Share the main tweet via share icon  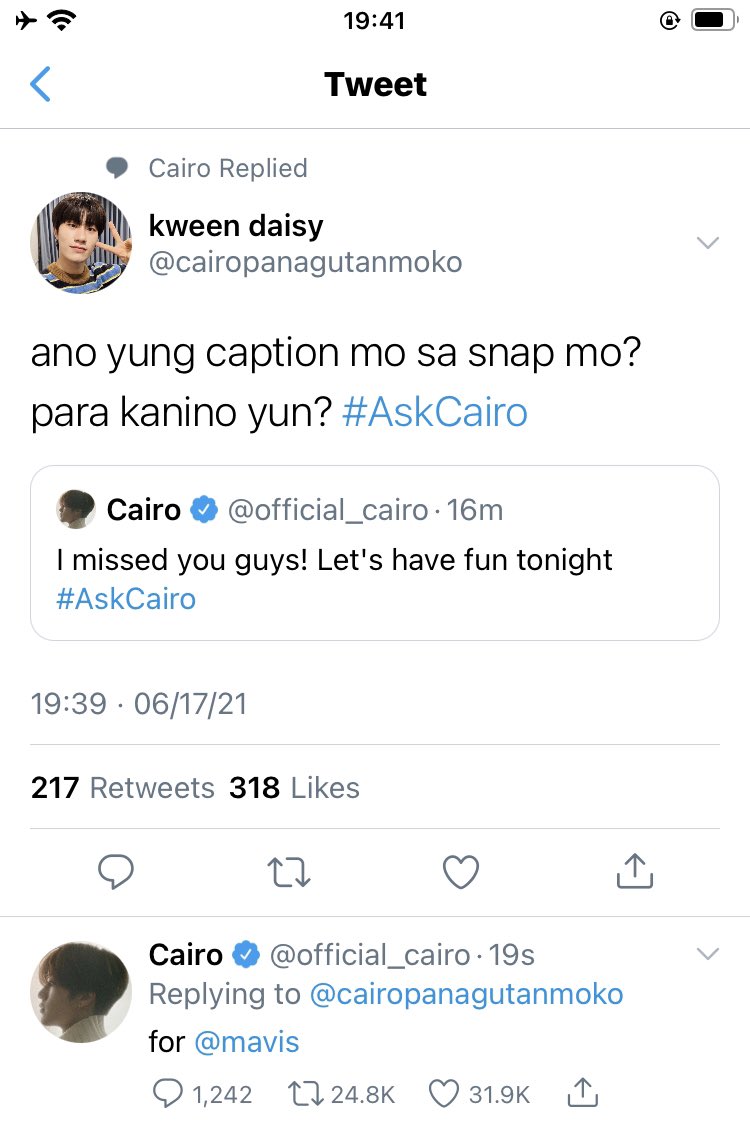[x=634, y=871]
